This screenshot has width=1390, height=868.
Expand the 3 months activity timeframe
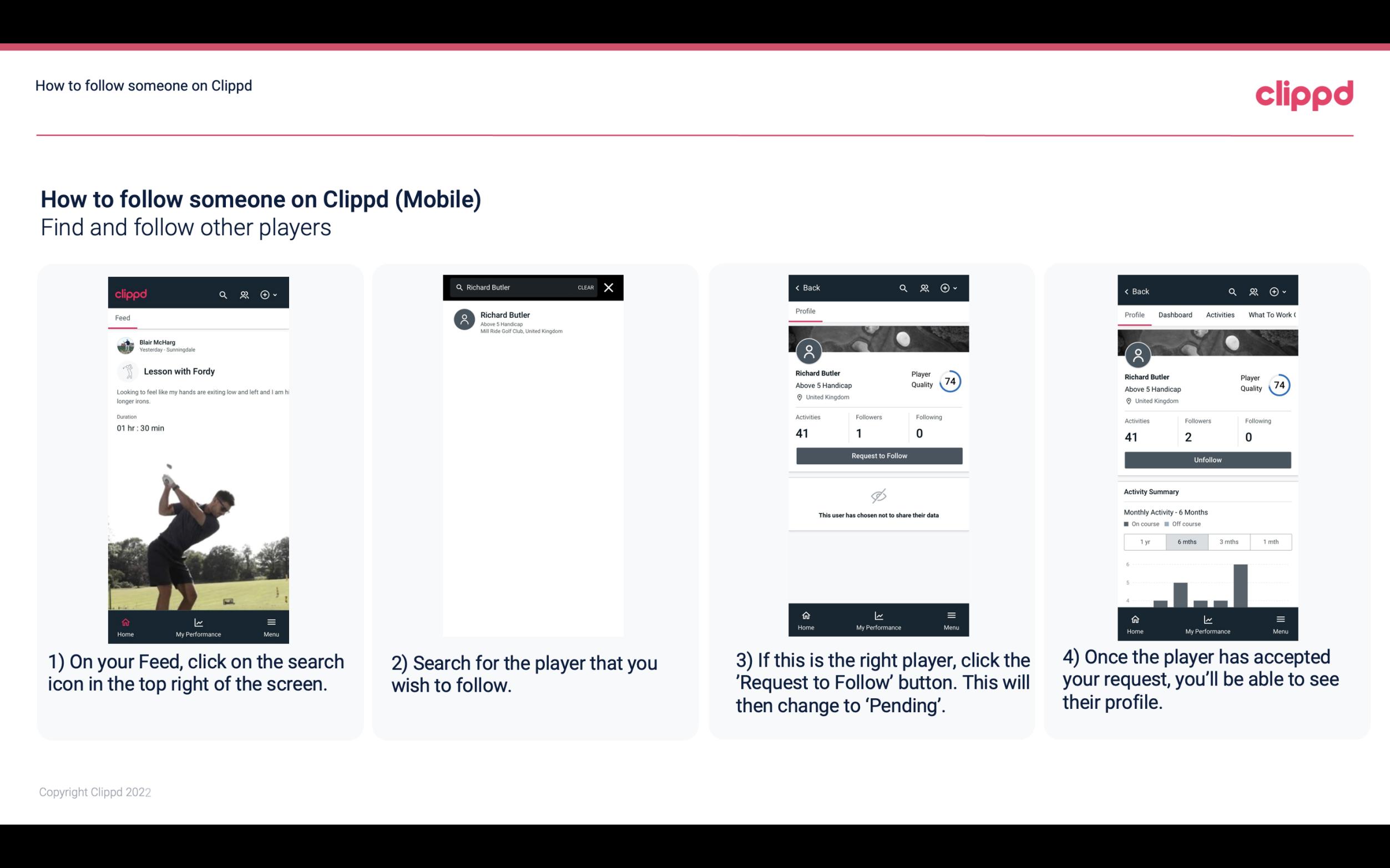coord(1229,541)
